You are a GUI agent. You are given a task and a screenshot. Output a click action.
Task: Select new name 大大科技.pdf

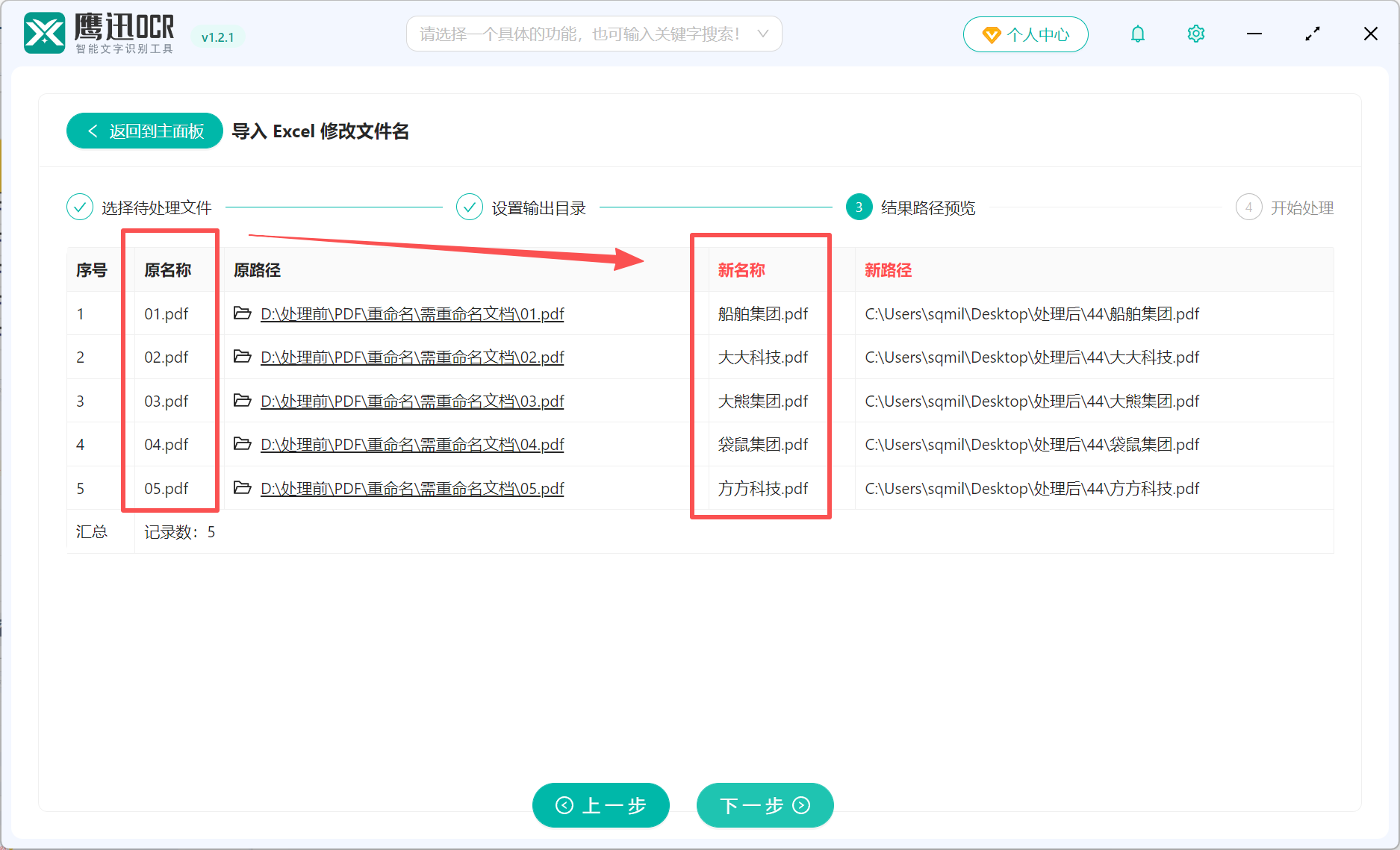[763, 357]
